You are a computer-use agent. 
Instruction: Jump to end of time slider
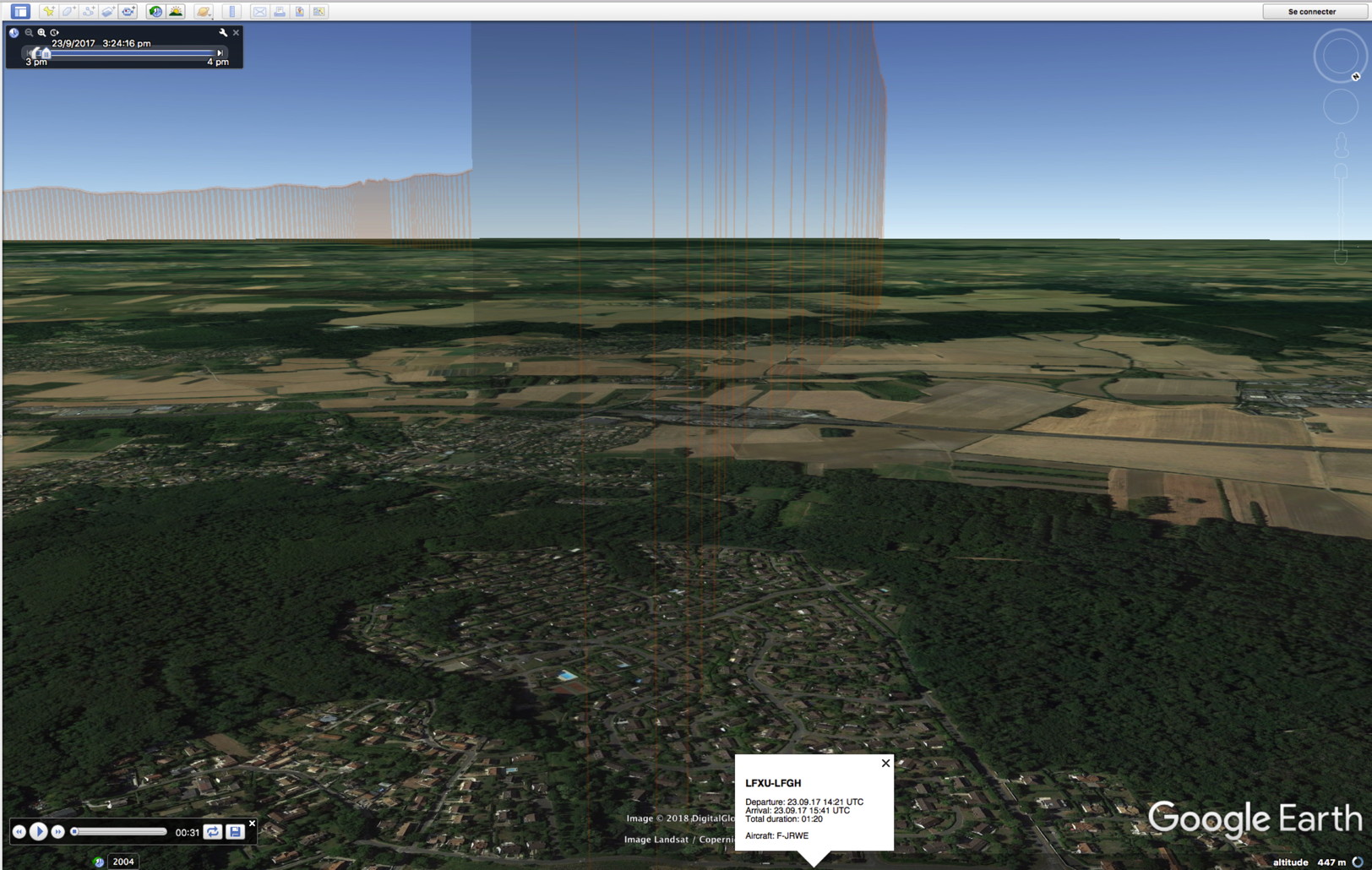[220, 52]
